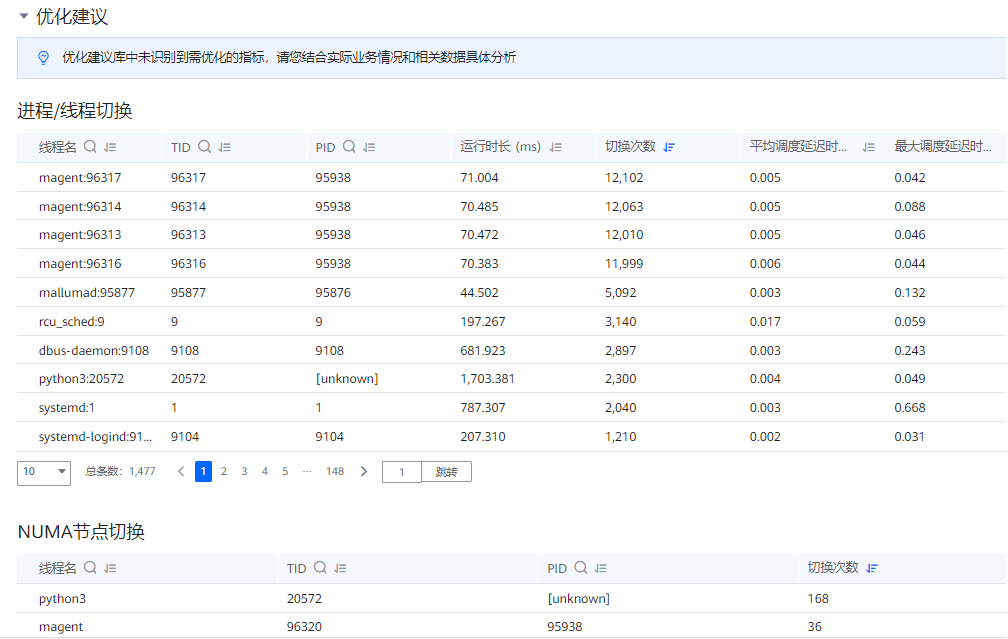The image size is (1008, 639).
Task: Click the 跳转 jump button
Action: pos(446,472)
